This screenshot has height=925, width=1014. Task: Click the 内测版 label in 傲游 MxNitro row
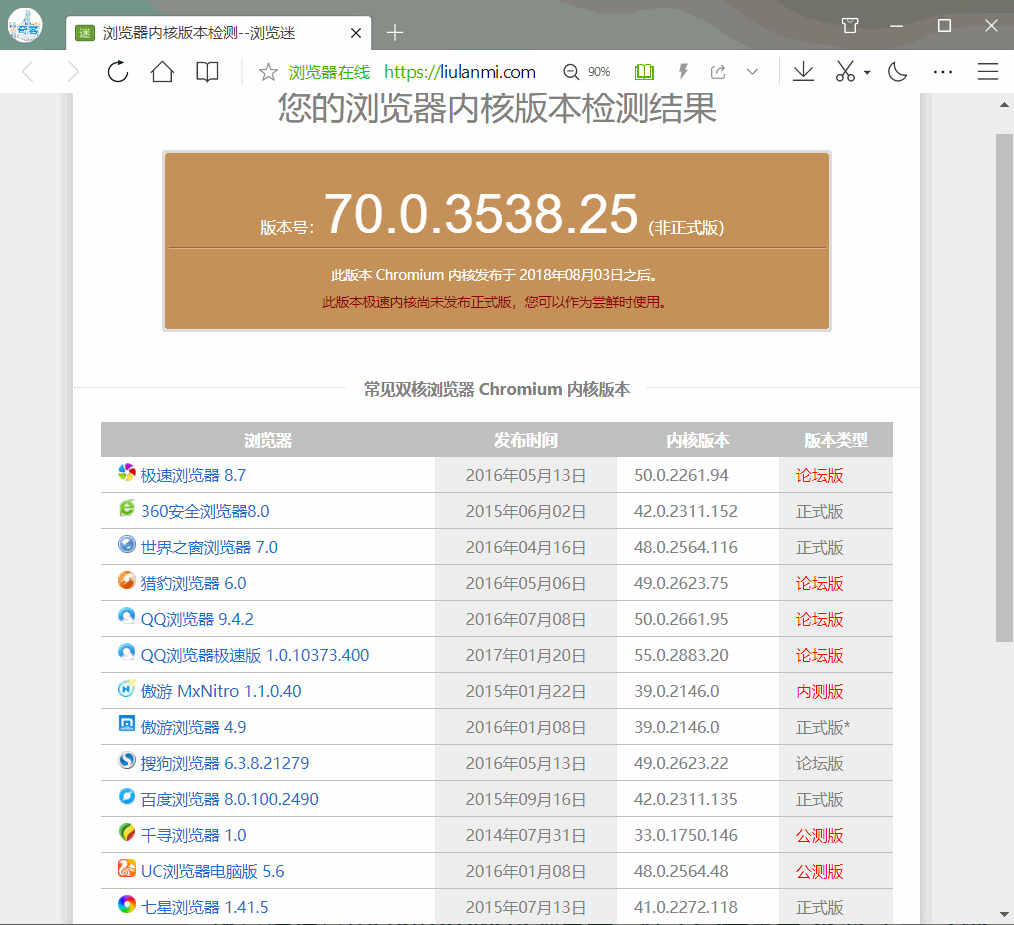click(x=819, y=691)
